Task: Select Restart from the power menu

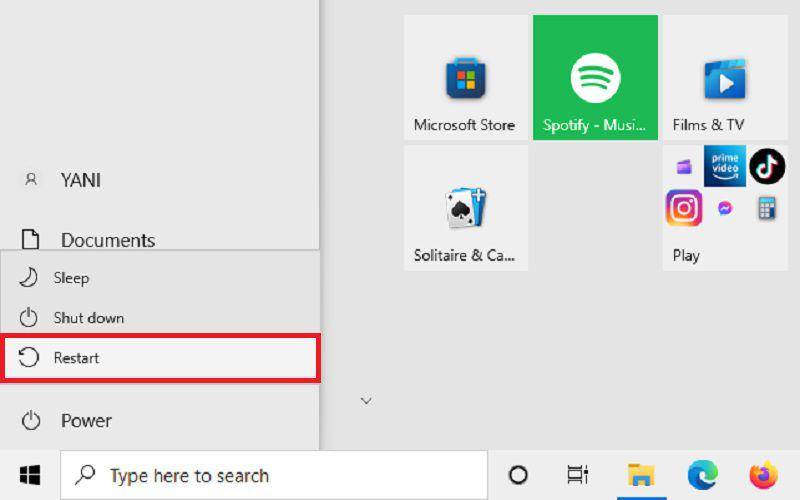Action: [x=160, y=358]
